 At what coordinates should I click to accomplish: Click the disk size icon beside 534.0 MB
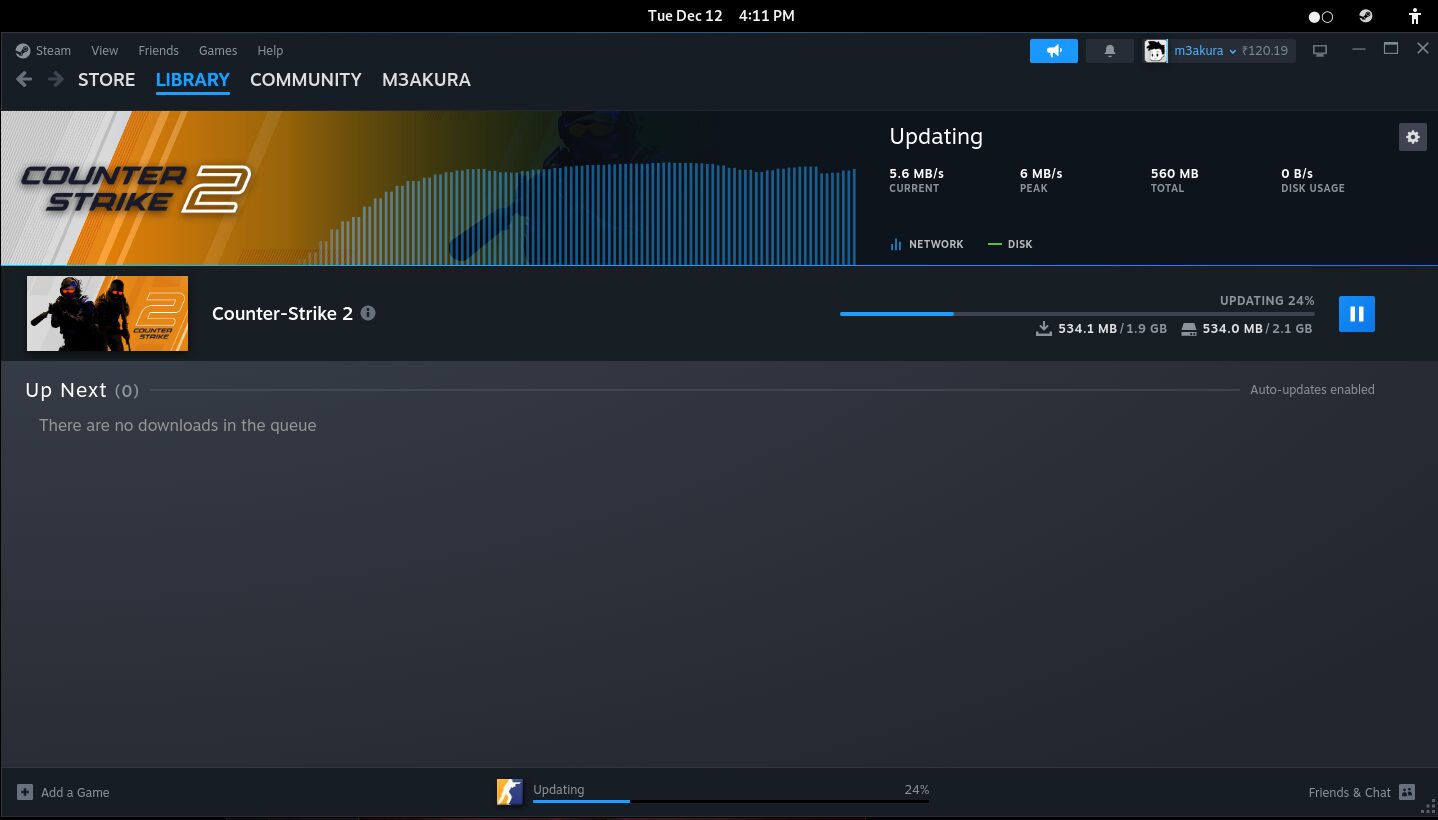[1189, 328]
